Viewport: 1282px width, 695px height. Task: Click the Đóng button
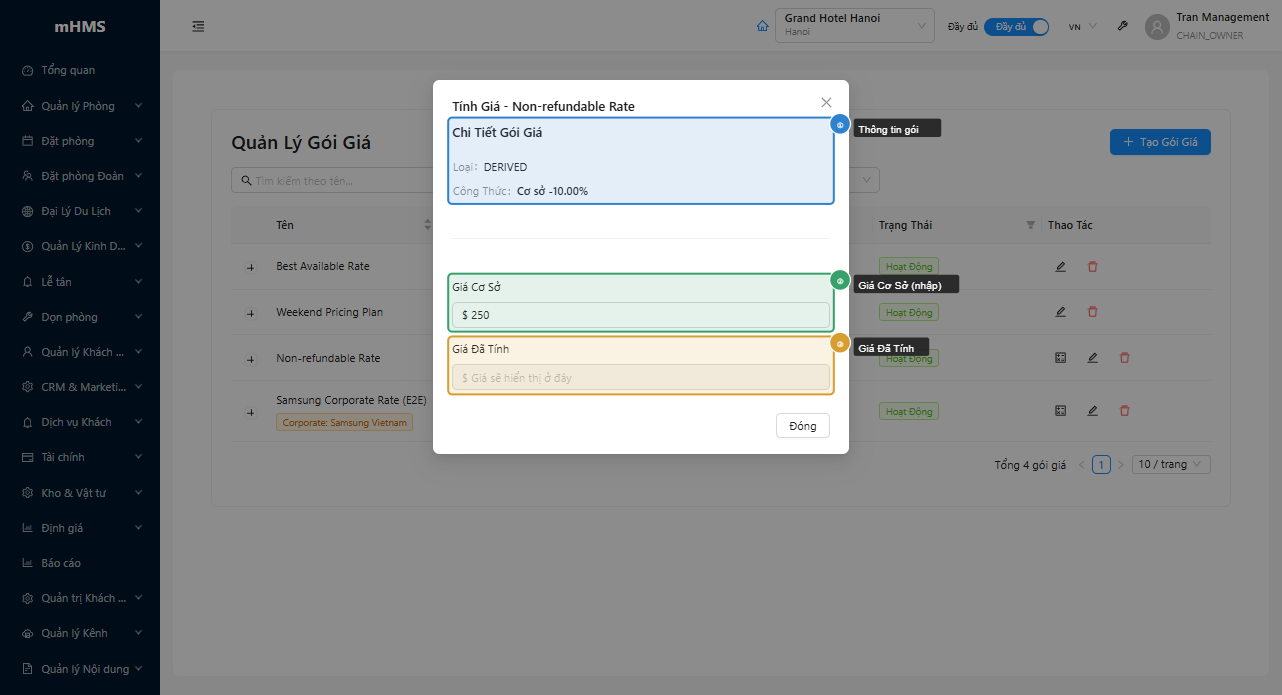pyautogui.click(x=802, y=426)
